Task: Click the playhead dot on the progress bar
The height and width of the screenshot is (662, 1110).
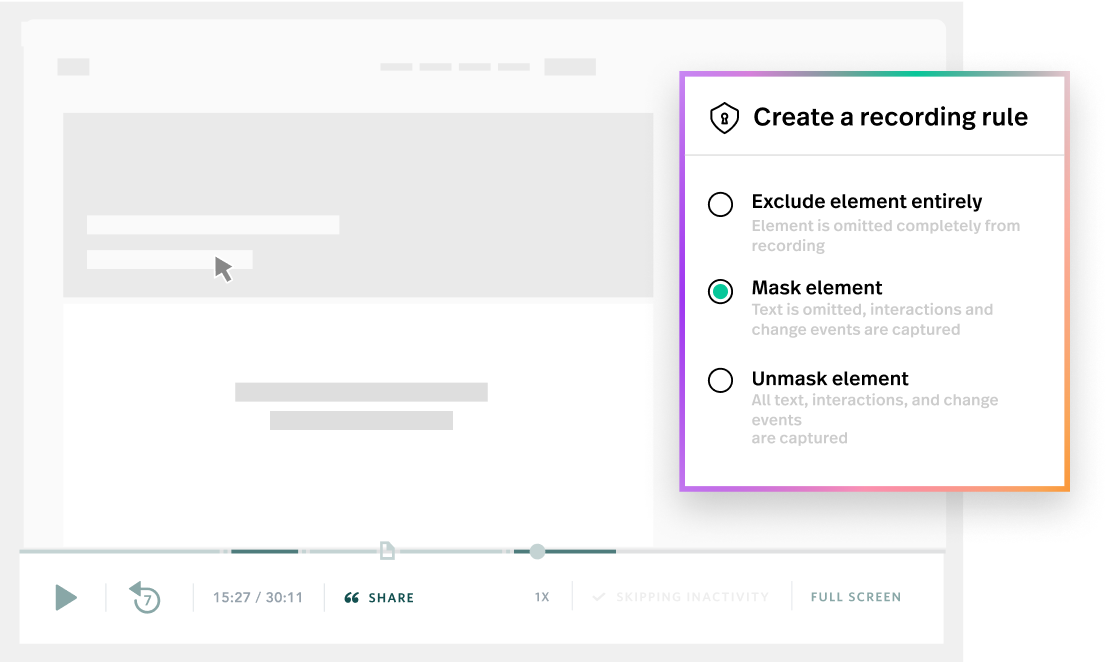Action: click(537, 551)
